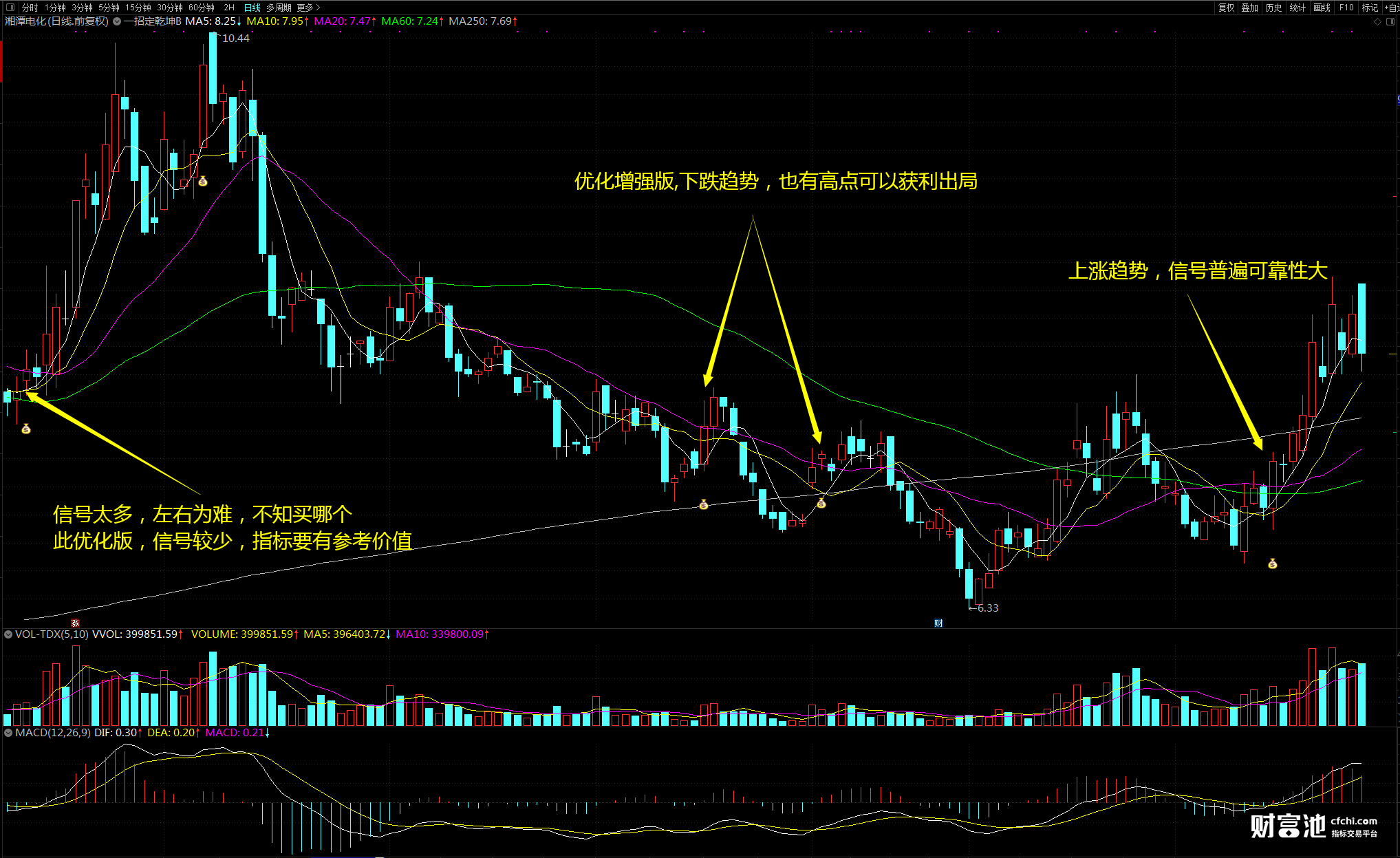The height and width of the screenshot is (858, 1400).
Task: Open VOL-TDX indicator dropdown circle
Action: click(8, 634)
